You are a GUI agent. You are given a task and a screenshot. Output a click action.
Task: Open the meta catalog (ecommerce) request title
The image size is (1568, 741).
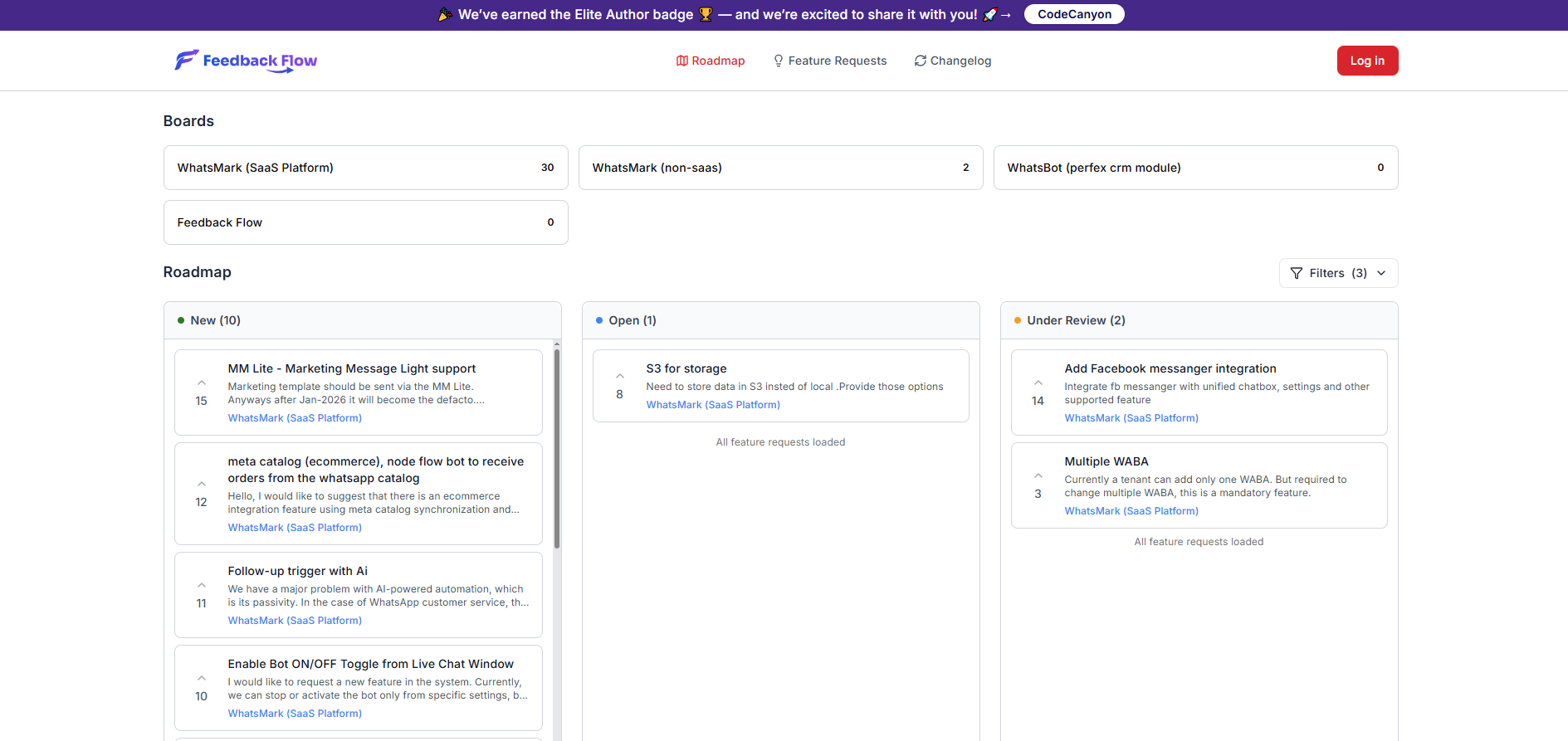[x=376, y=470]
